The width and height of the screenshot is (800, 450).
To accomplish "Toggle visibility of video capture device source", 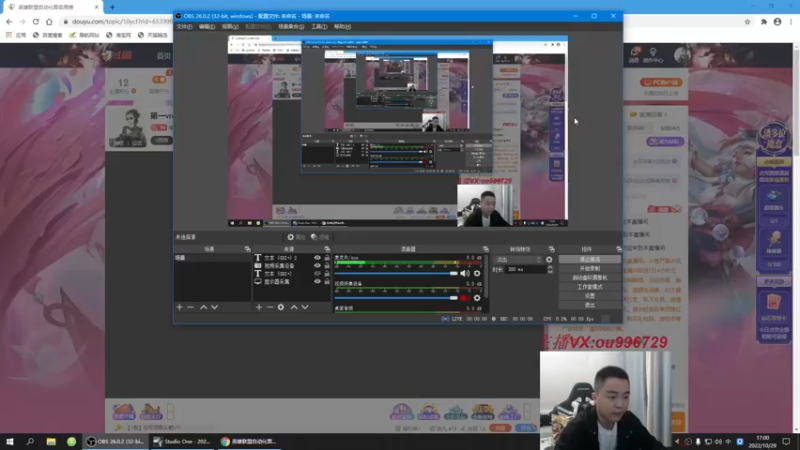I will pos(317,265).
